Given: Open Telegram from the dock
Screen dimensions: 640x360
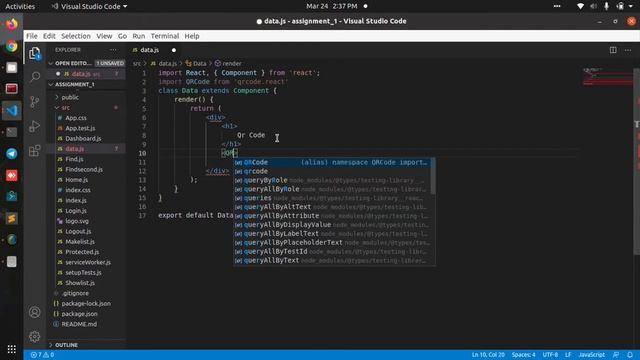Looking at the screenshot, I should pyautogui.click(x=11, y=153).
